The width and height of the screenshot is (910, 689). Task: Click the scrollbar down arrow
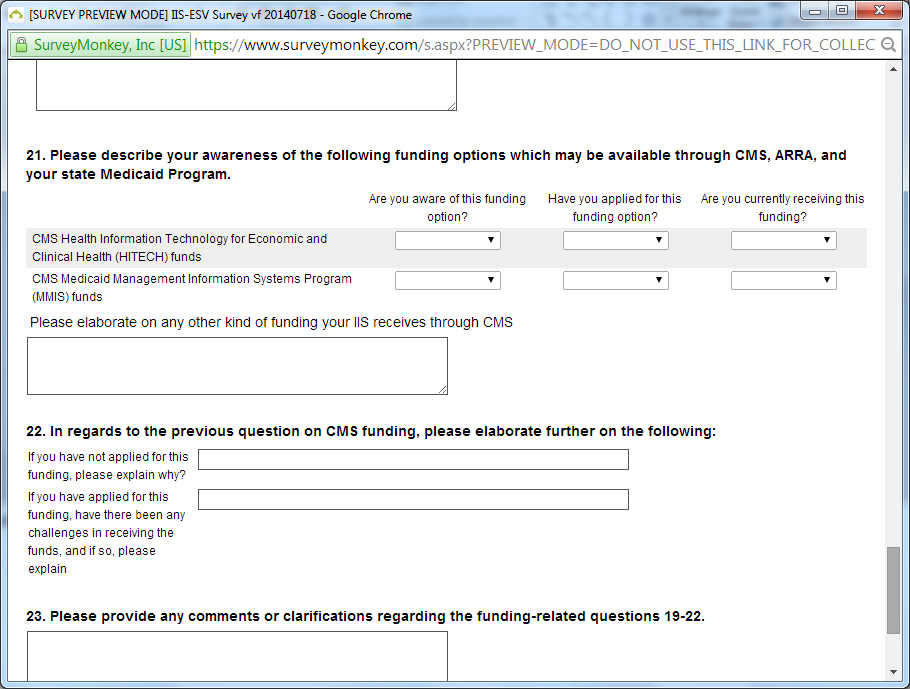click(893, 672)
